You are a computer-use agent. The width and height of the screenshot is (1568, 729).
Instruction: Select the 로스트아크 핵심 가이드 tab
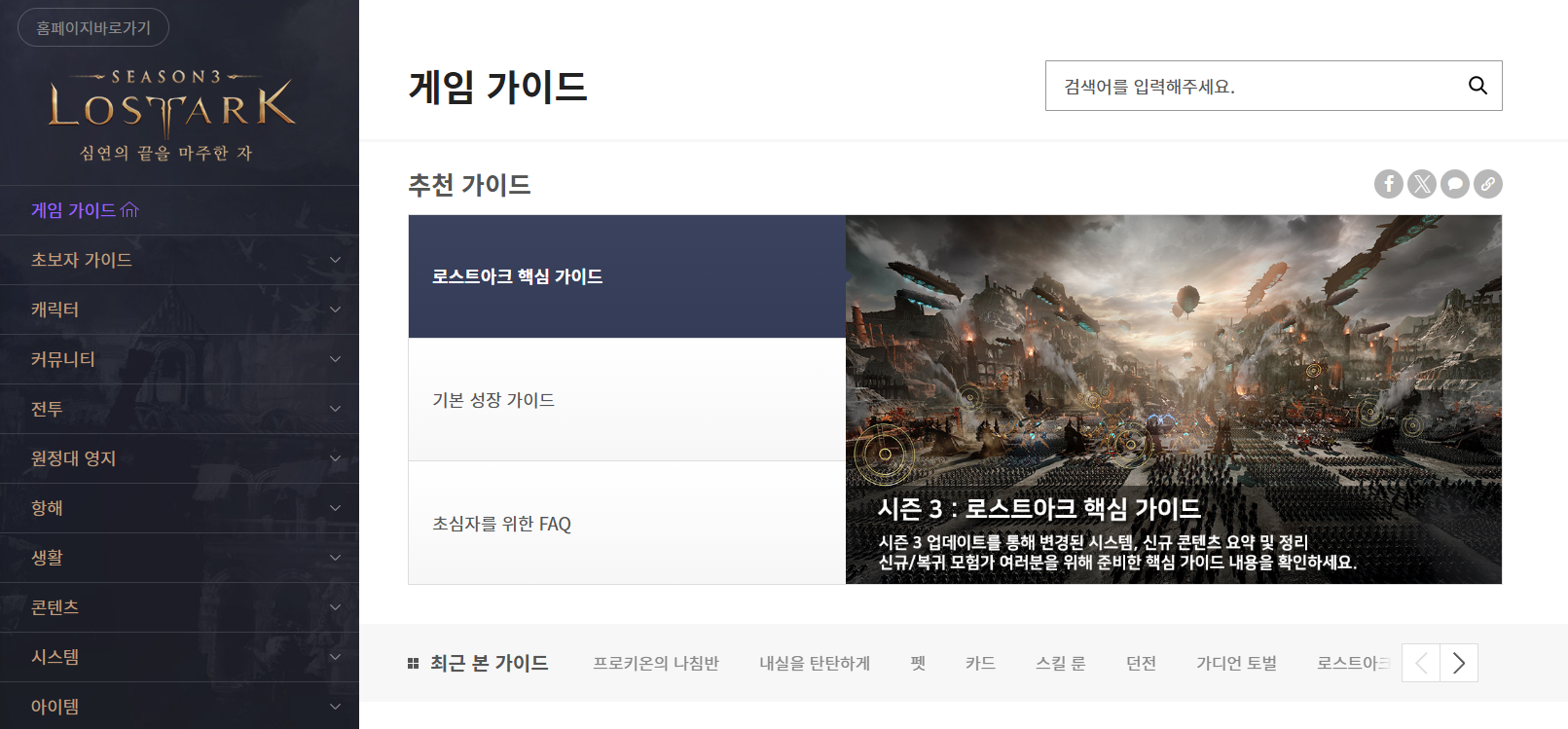tap(627, 276)
